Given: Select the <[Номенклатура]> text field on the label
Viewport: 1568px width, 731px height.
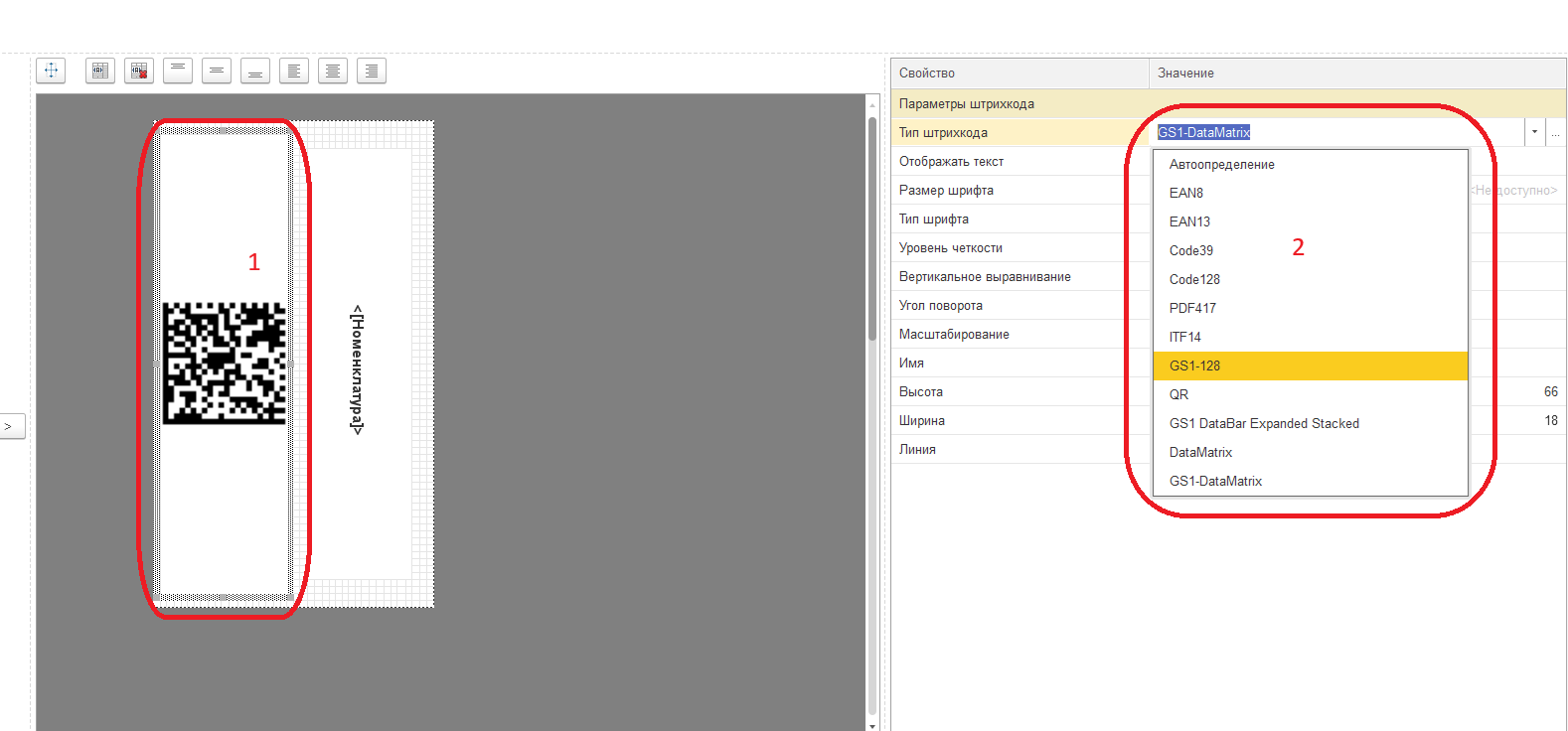Looking at the screenshot, I should [357, 369].
